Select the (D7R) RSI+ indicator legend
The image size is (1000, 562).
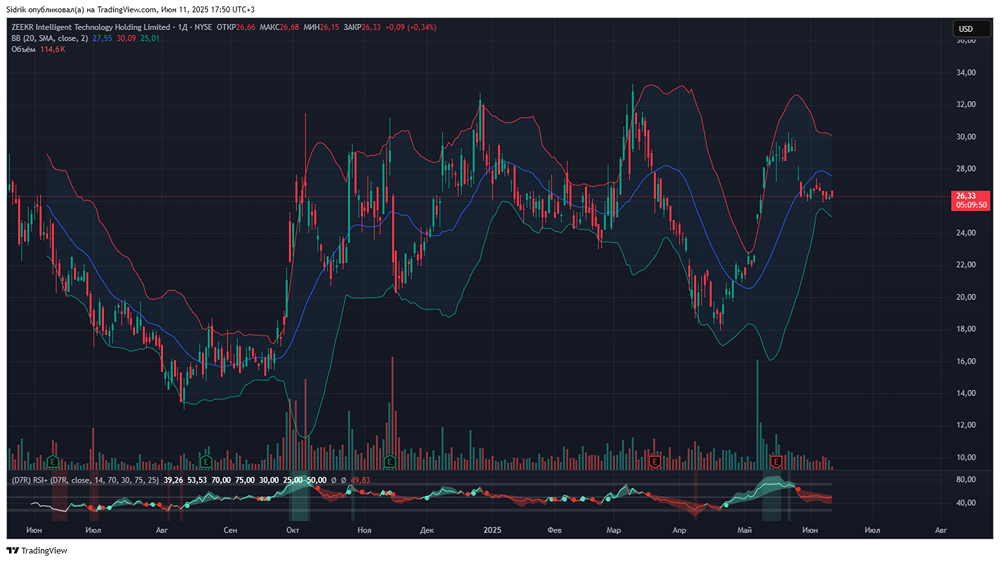(86, 480)
